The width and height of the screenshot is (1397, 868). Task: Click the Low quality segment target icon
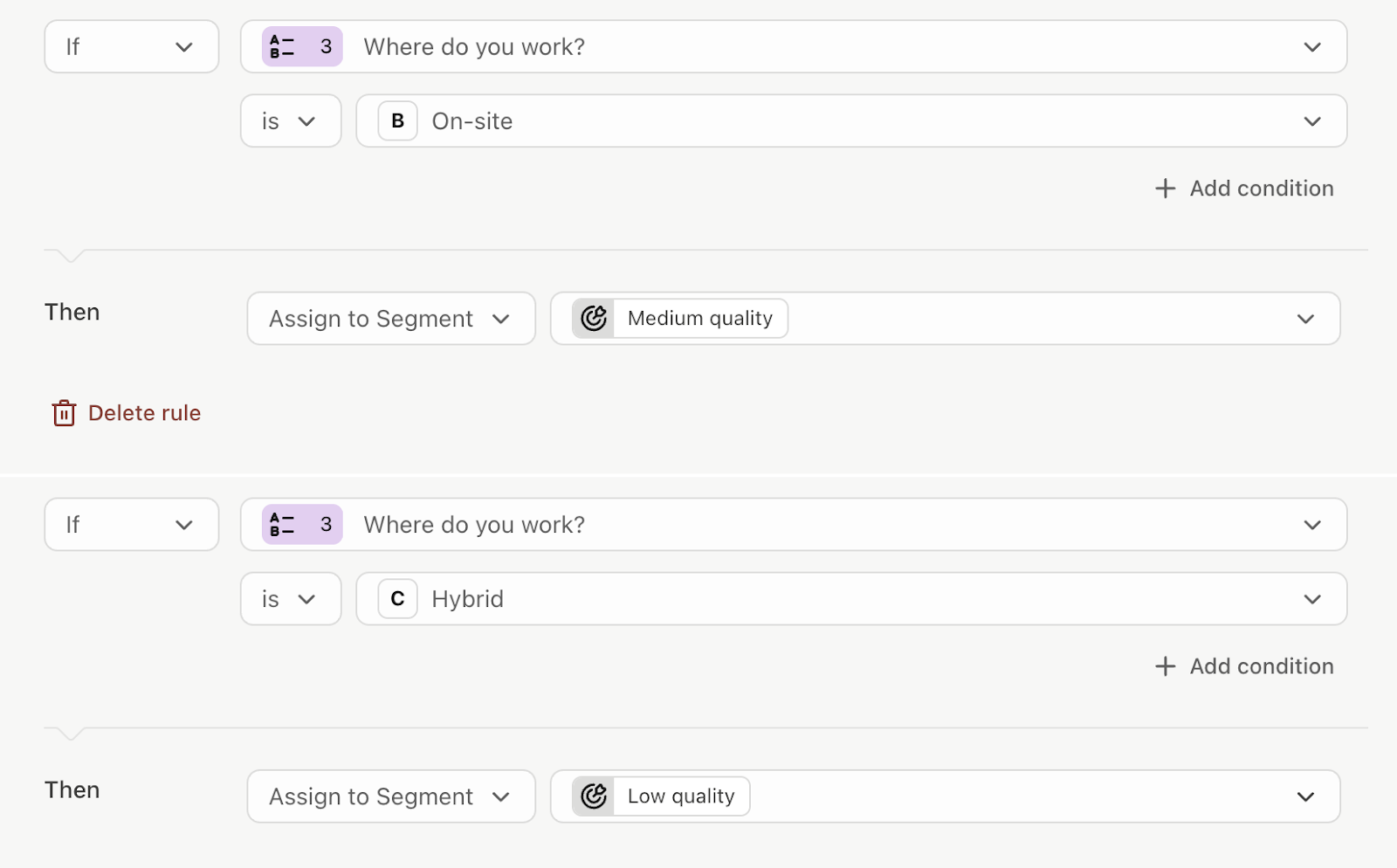pyautogui.click(x=594, y=796)
